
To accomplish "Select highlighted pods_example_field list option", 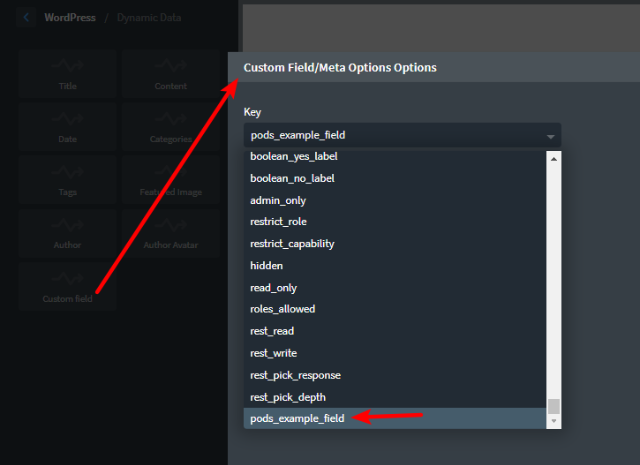I will [x=395, y=418].
